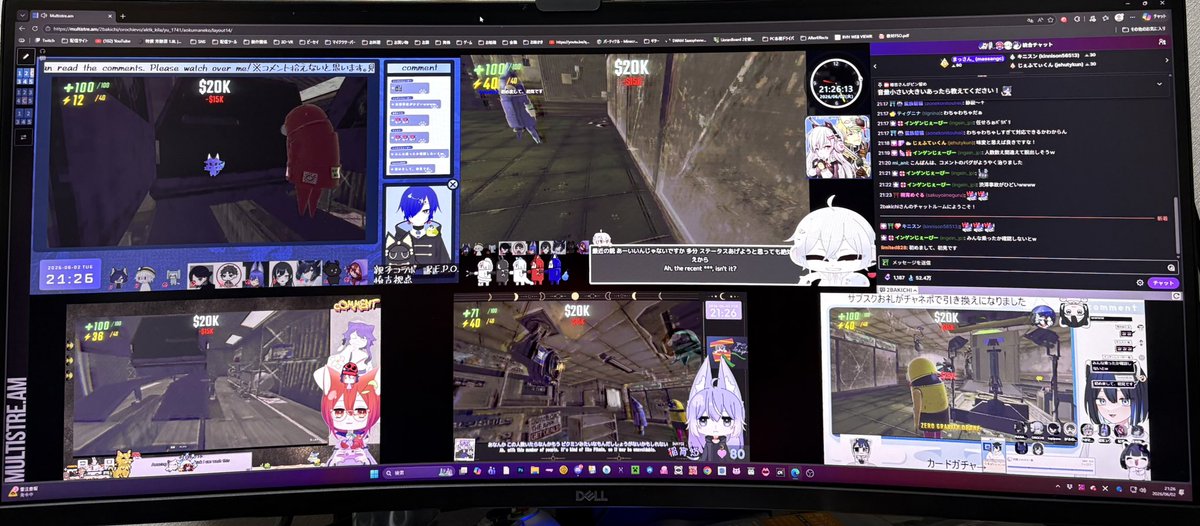Open the 配信サイト bookmark folder

tap(74, 41)
